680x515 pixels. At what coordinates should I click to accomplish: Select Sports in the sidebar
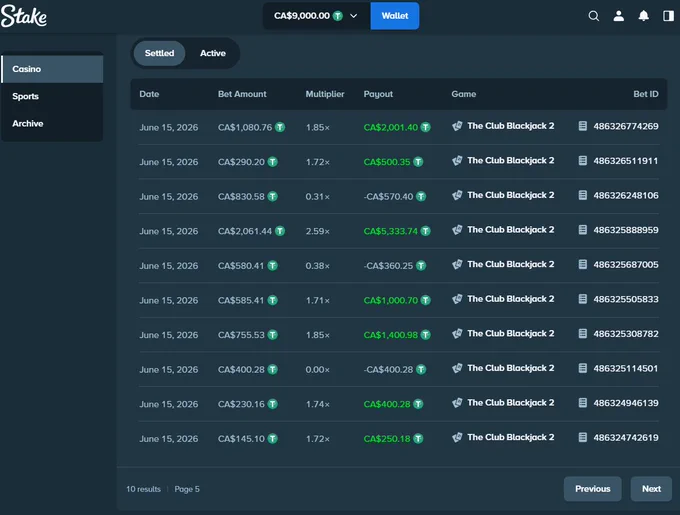(52, 96)
